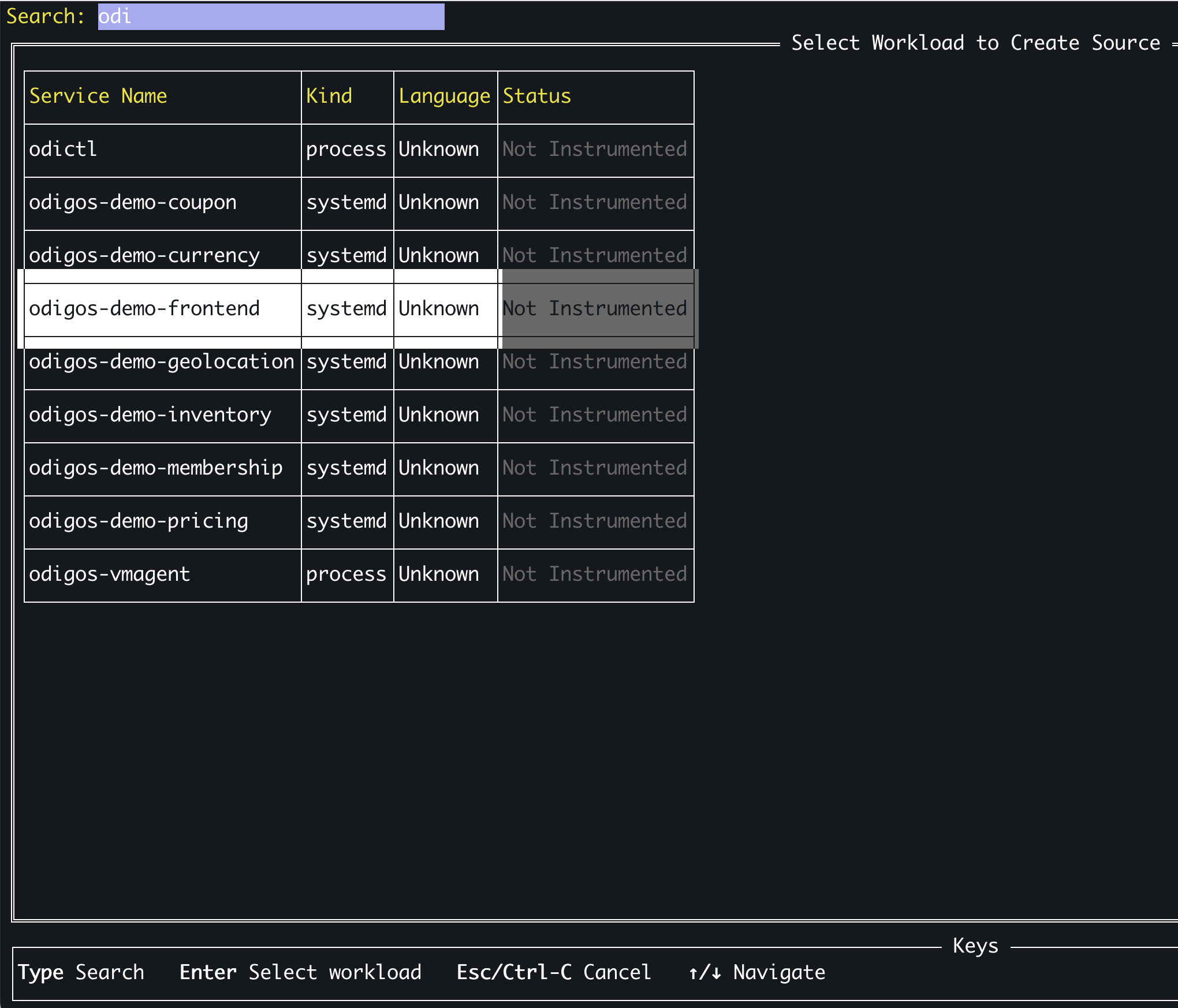Image resolution: width=1178 pixels, height=1008 pixels.
Task: Click the Select Workload to Create Source title
Action: [x=975, y=42]
